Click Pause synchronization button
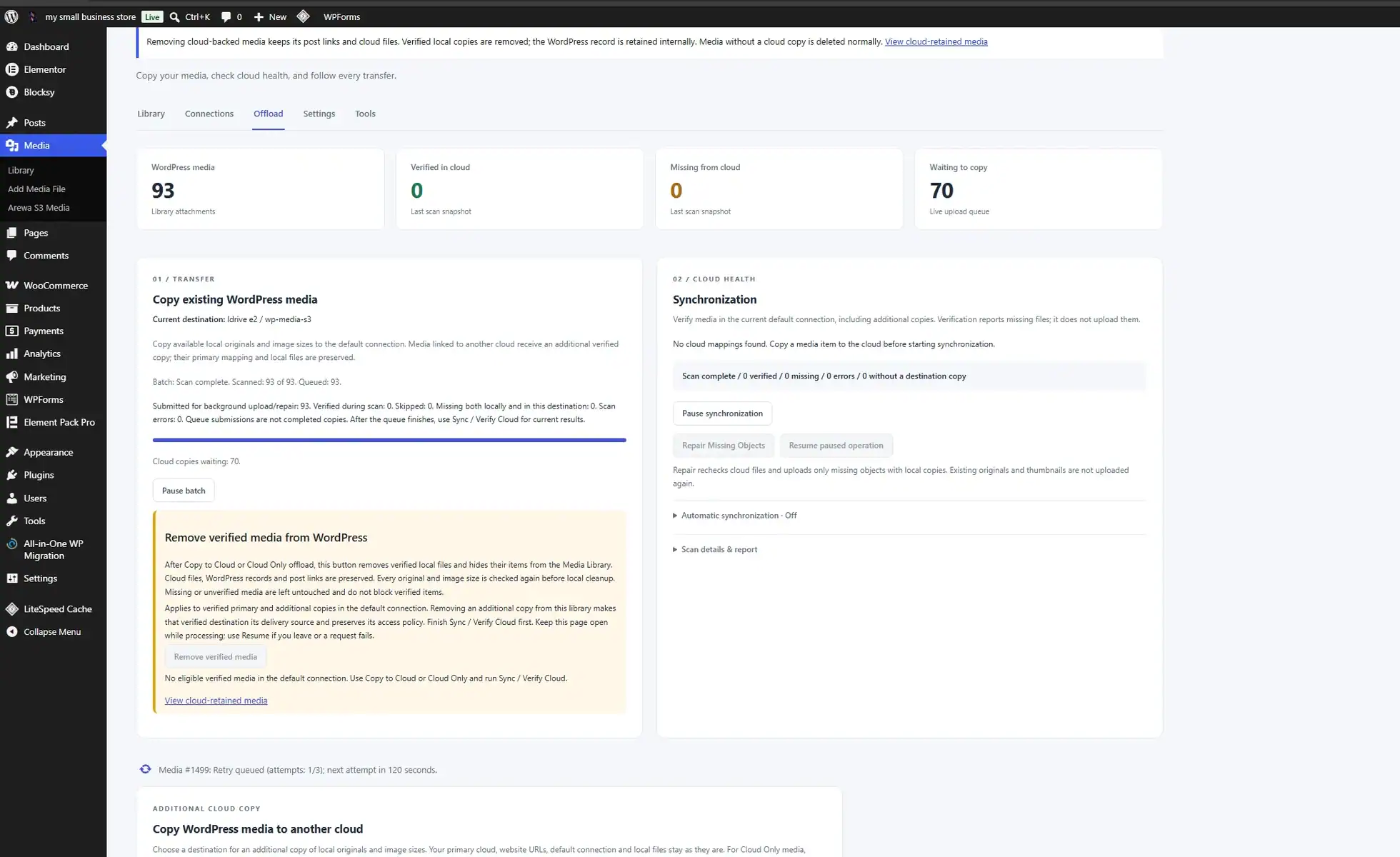The height and width of the screenshot is (857, 1400). pyautogui.click(x=722, y=414)
